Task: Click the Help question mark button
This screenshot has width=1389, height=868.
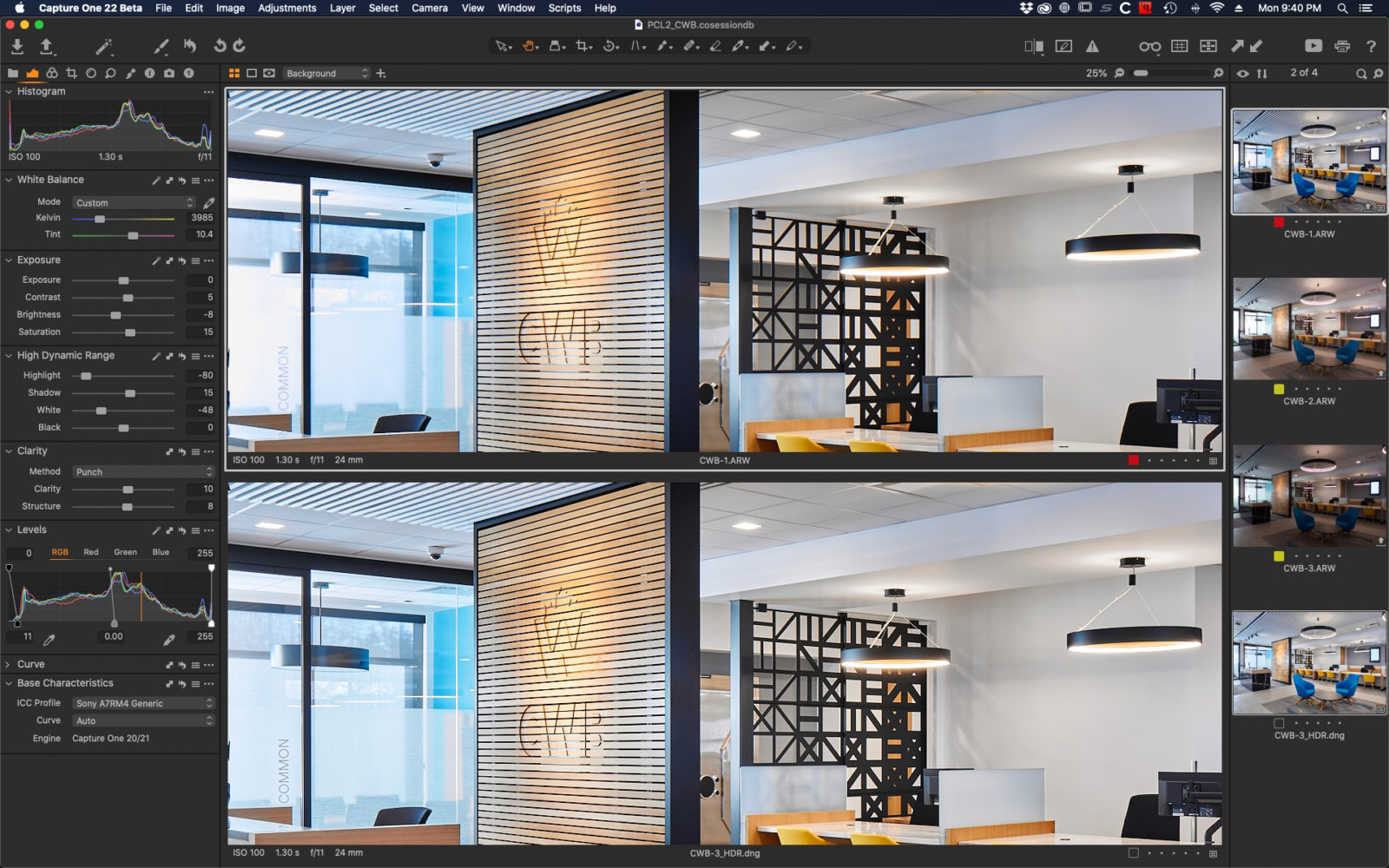Action: point(1372,46)
